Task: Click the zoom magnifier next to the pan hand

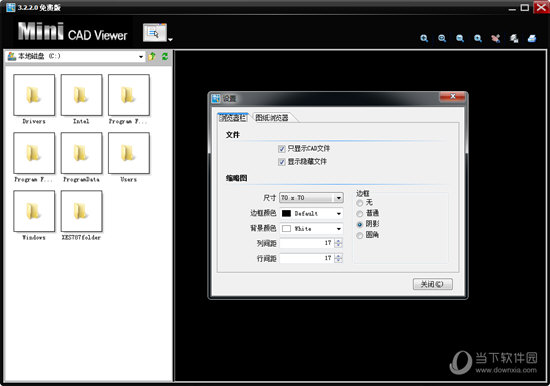Action: tap(478, 39)
